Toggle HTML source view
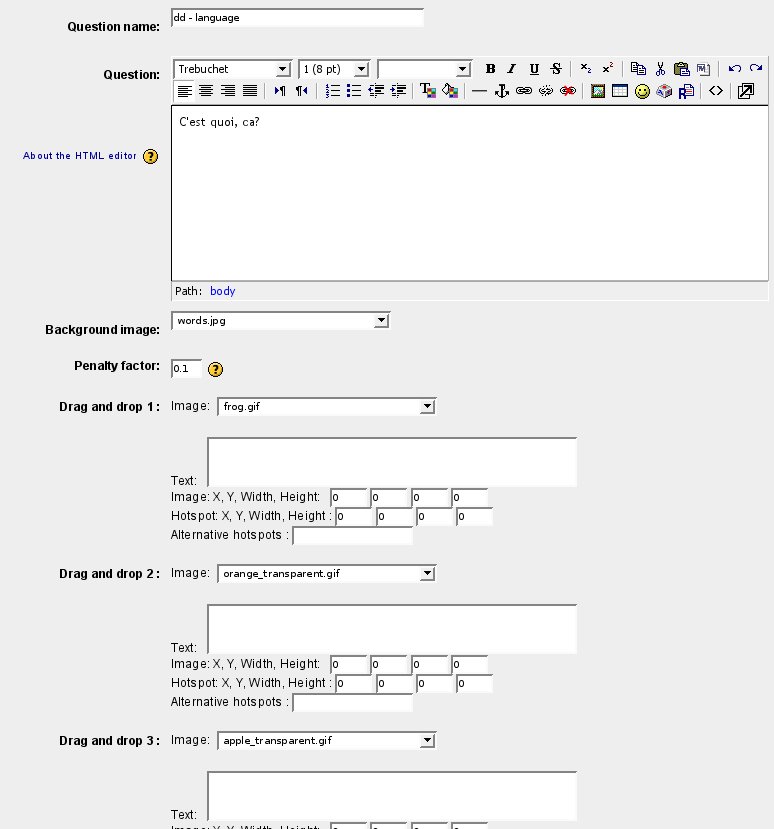Screen dimensions: 774x829 point(716,91)
